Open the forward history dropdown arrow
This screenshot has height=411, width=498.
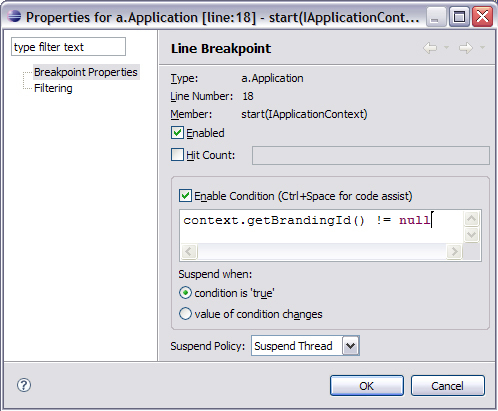click(482, 48)
